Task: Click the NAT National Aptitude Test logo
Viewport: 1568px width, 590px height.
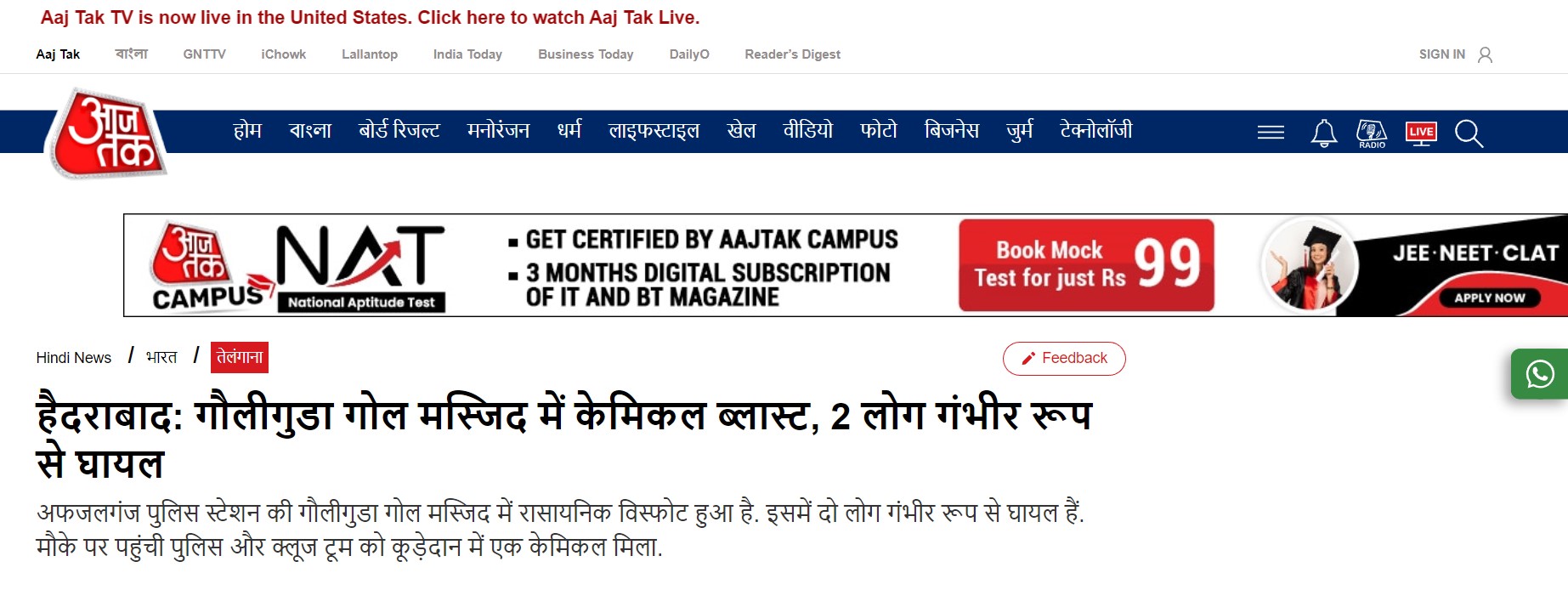Action: (360, 268)
